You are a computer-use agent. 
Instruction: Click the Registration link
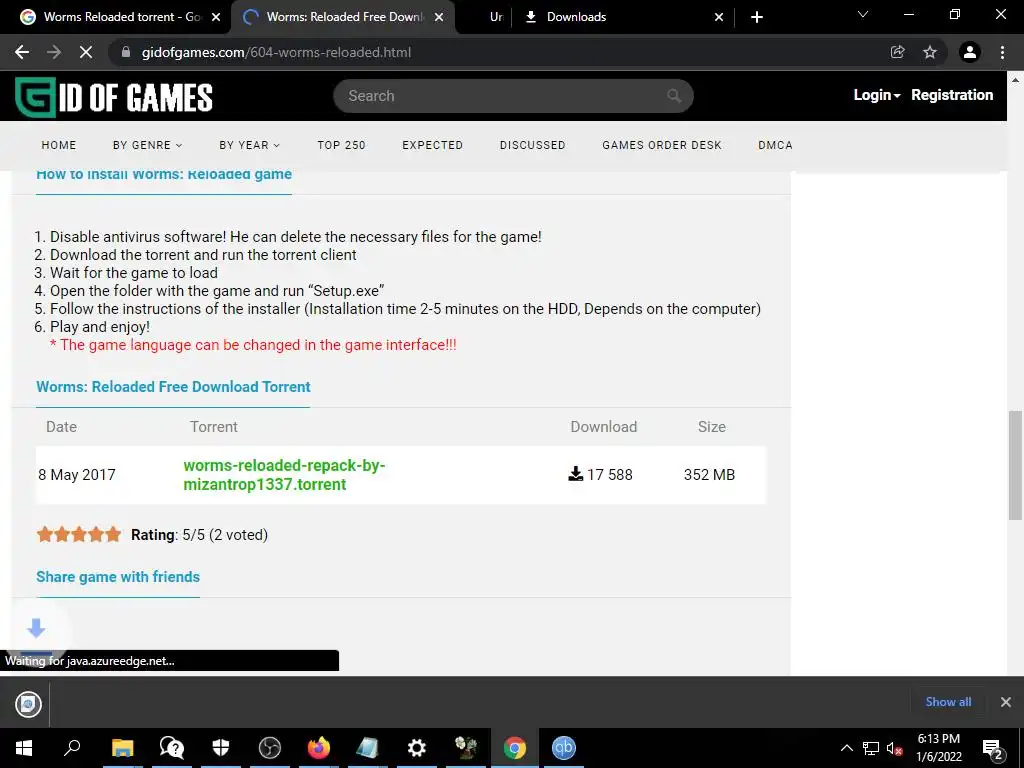pyautogui.click(x=952, y=95)
